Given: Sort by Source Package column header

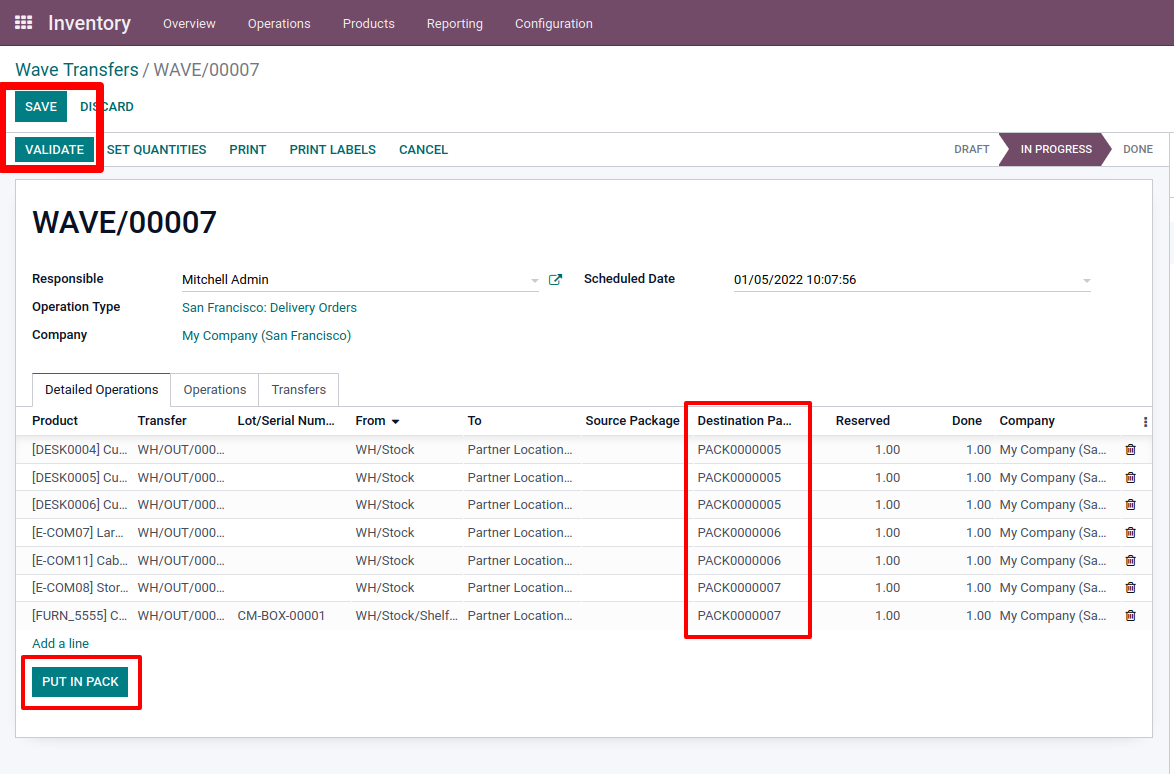Looking at the screenshot, I should click(633, 421).
